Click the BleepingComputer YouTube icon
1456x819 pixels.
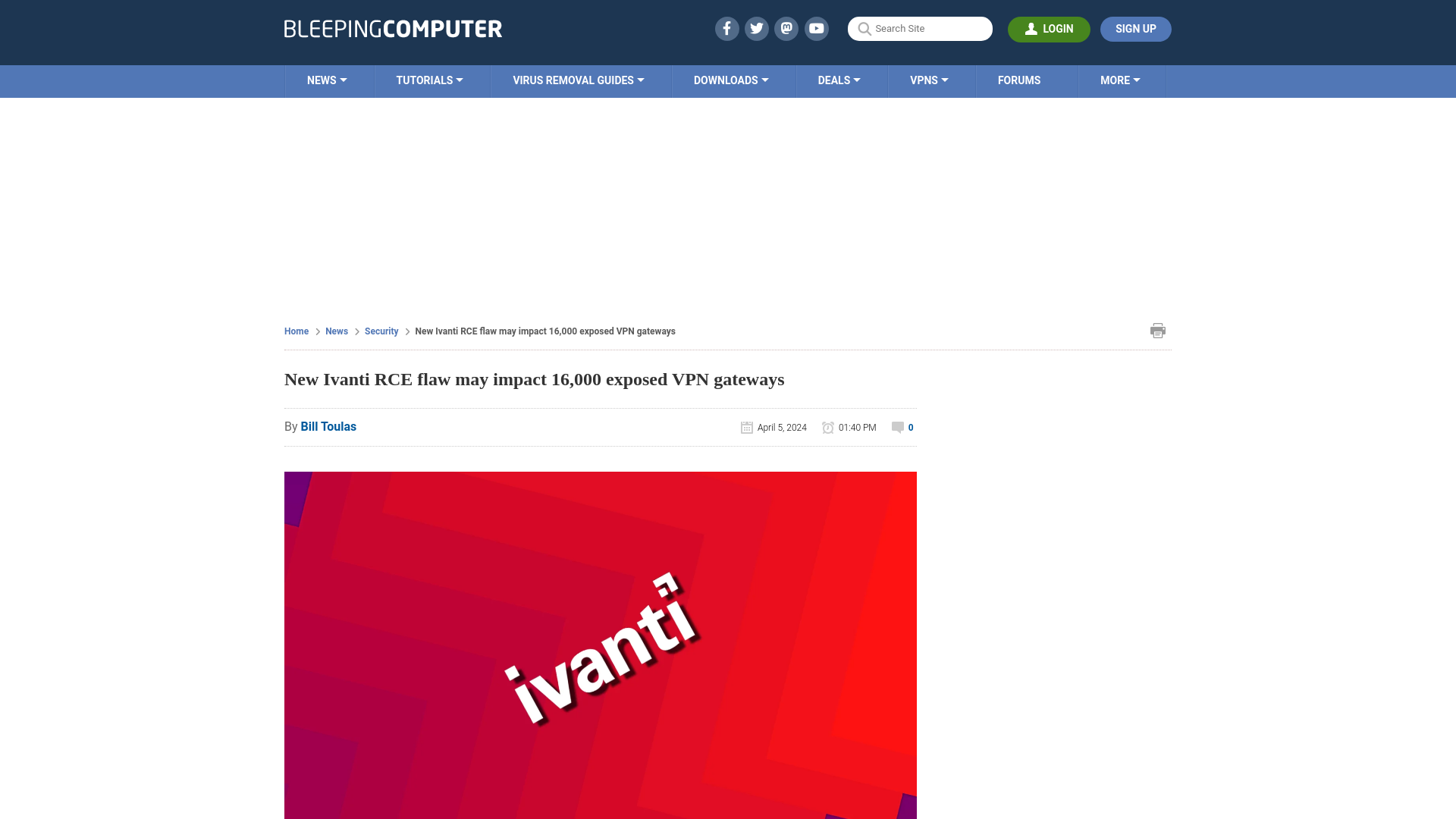[x=816, y=28]
